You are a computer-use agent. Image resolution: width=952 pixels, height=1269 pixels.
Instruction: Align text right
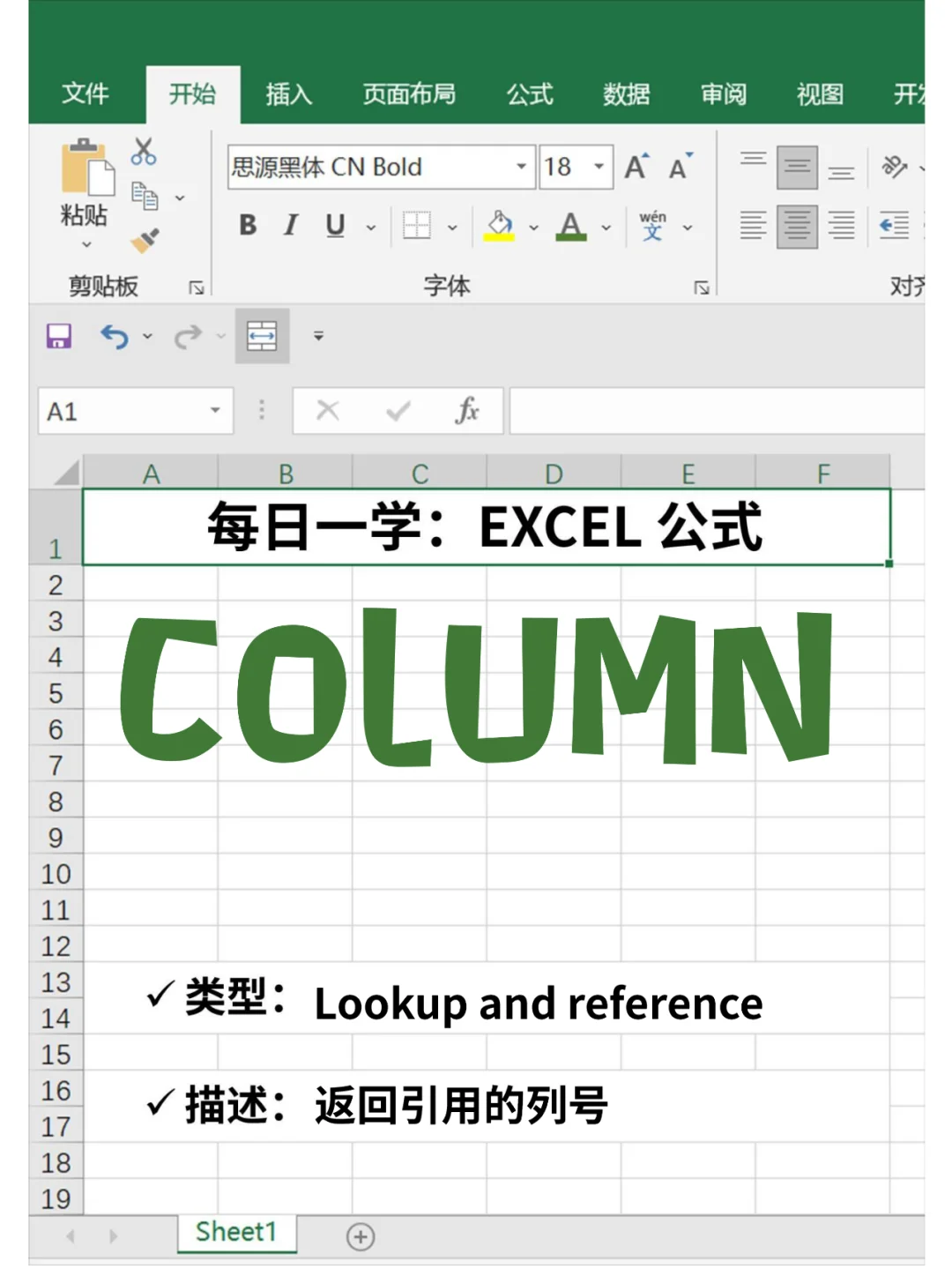tap(841, 226)
